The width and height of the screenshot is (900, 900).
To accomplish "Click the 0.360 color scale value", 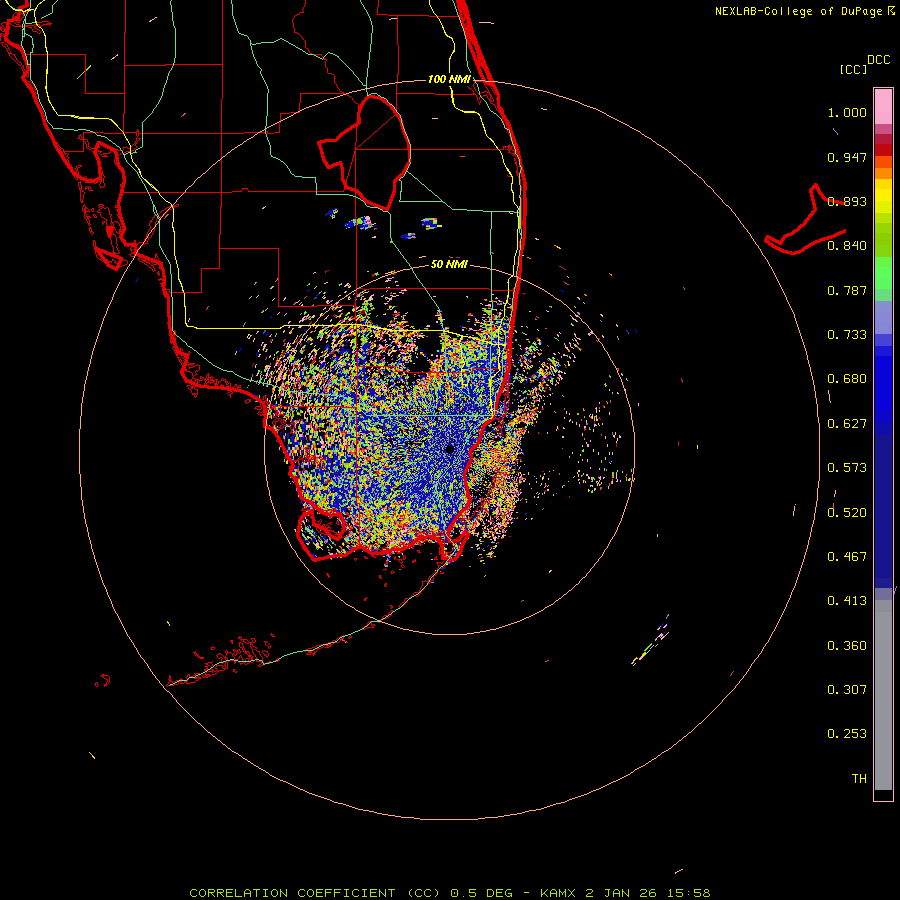I will (x=847, y=646).
